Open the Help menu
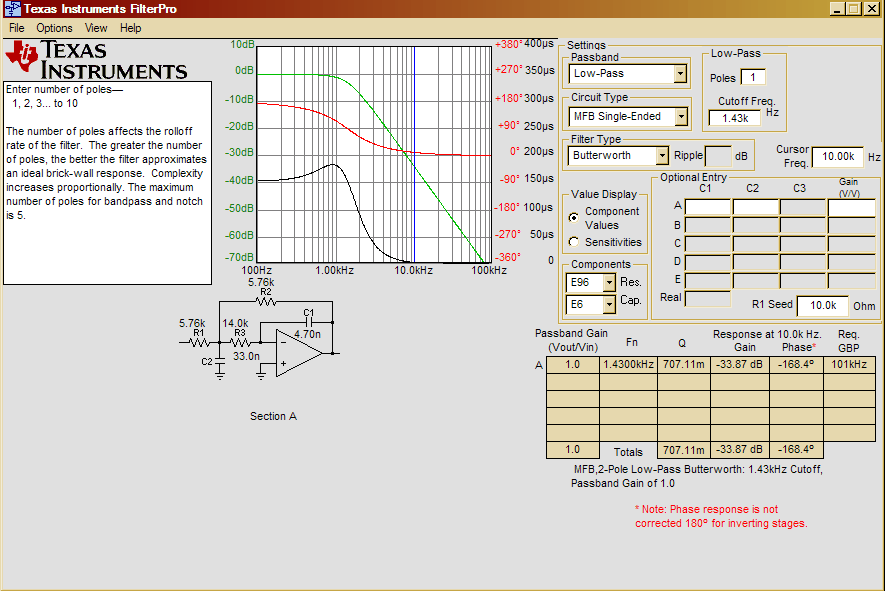885x591 pixels. [130, 28]
